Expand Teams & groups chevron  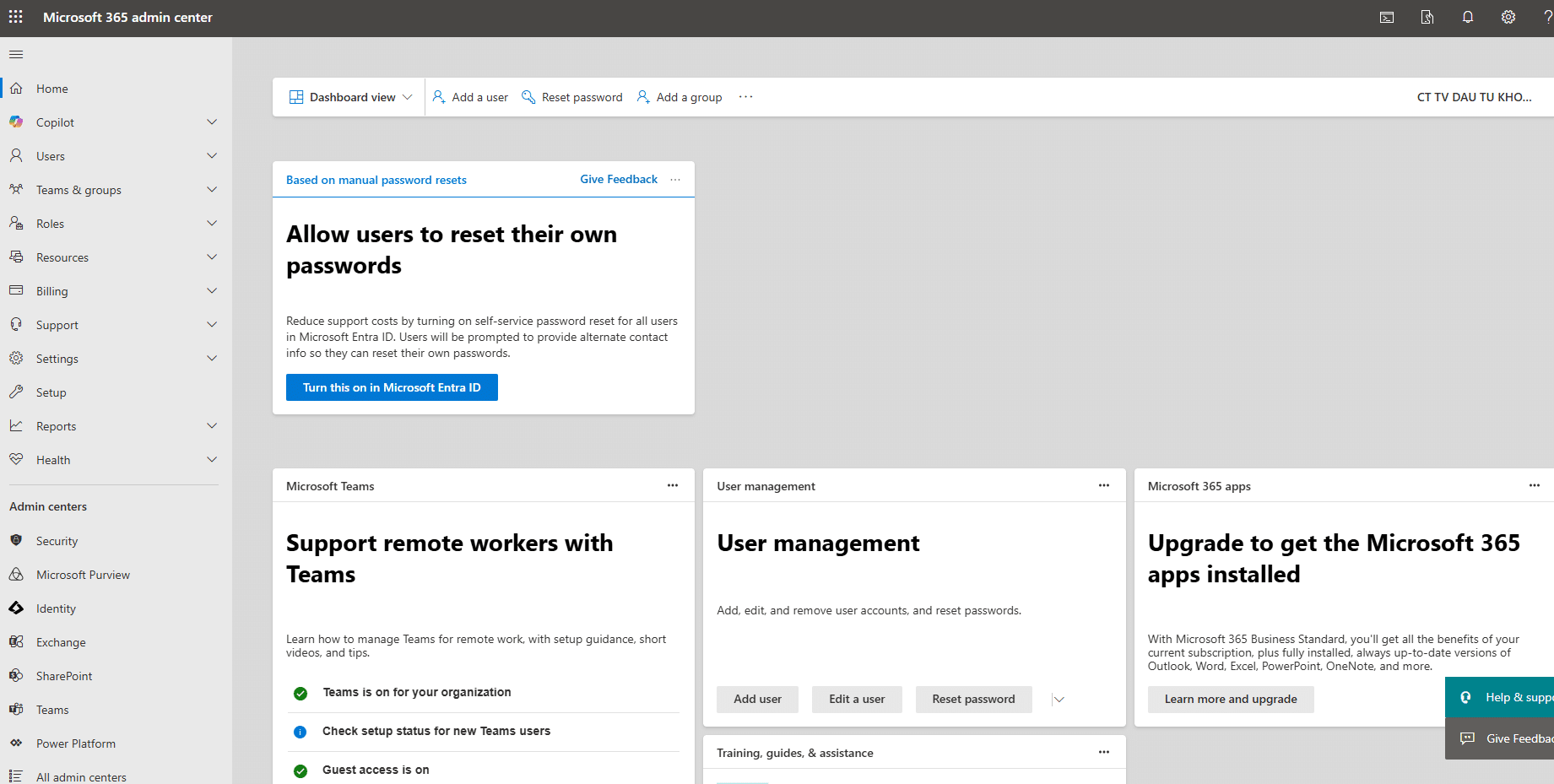(x=212, y=190)
